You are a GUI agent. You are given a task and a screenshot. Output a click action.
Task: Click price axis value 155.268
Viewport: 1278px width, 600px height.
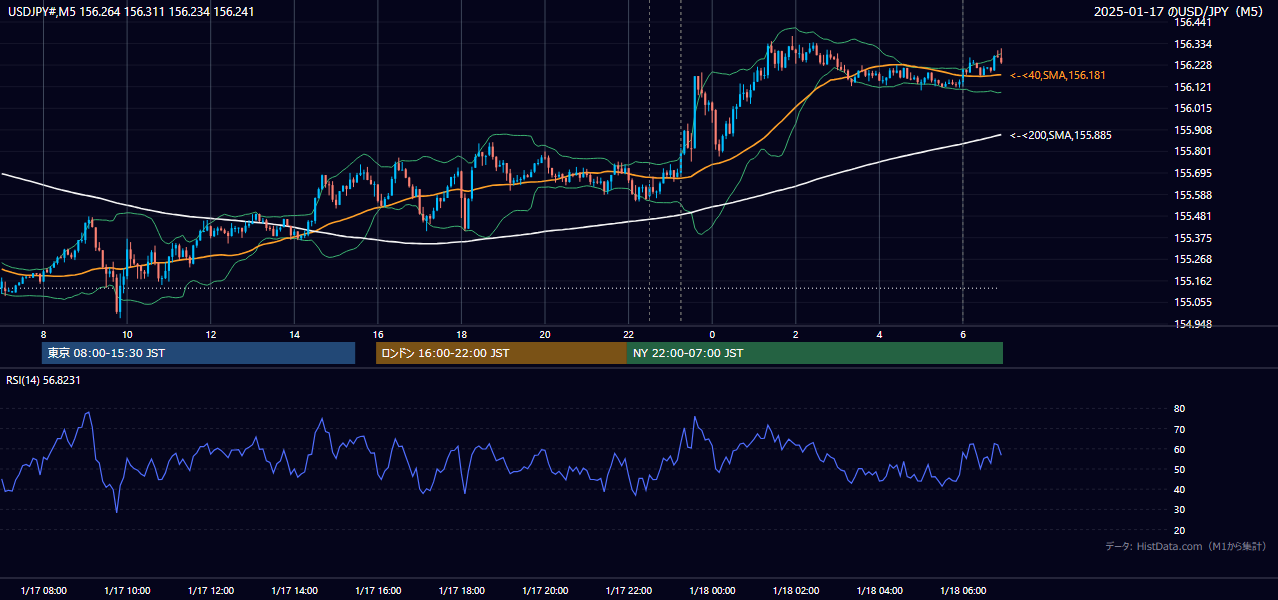[1193, 260]
